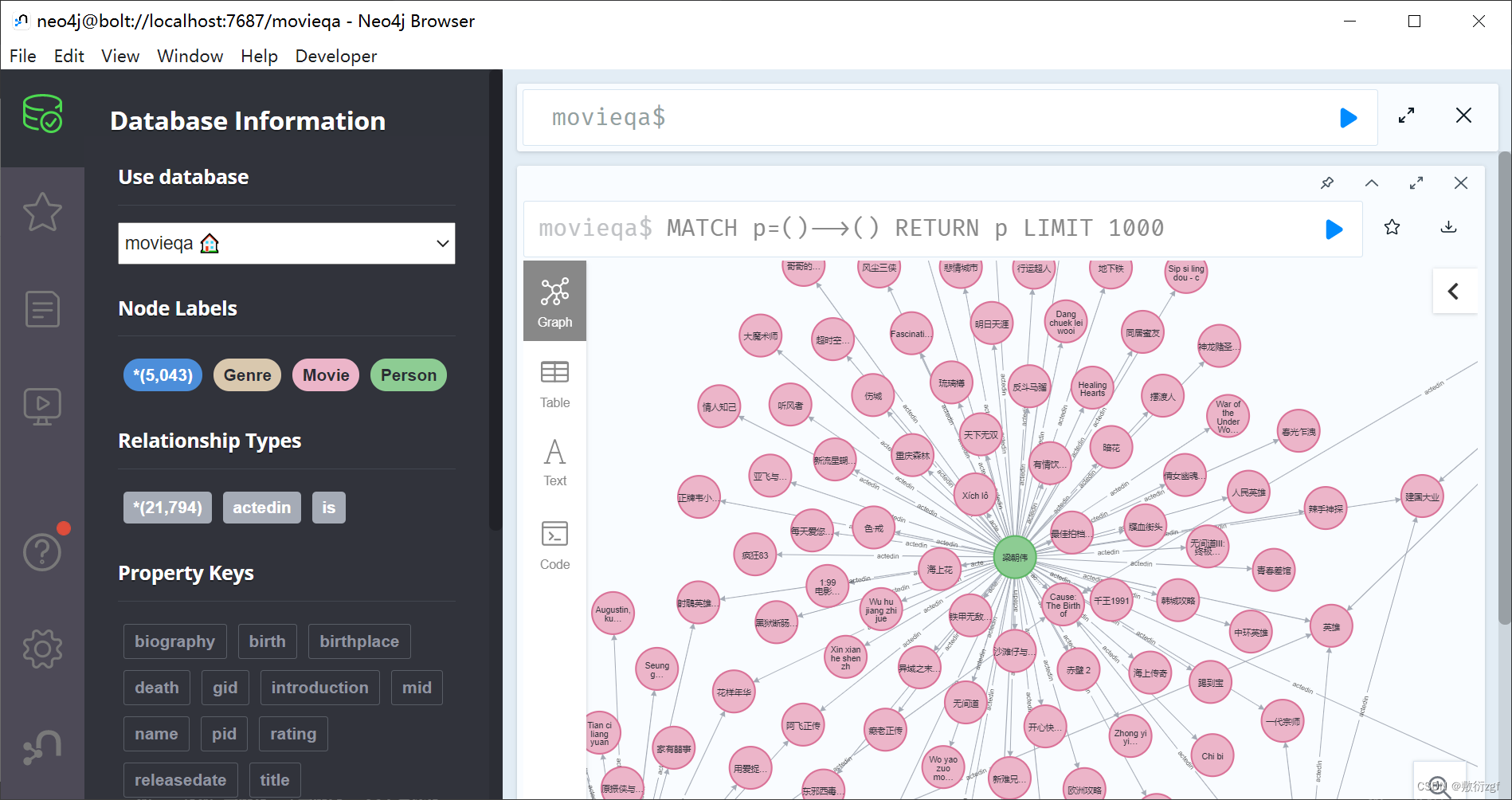Rerun the MATCH query
The image size is (1512, 800).
(x=1334, y=229)
